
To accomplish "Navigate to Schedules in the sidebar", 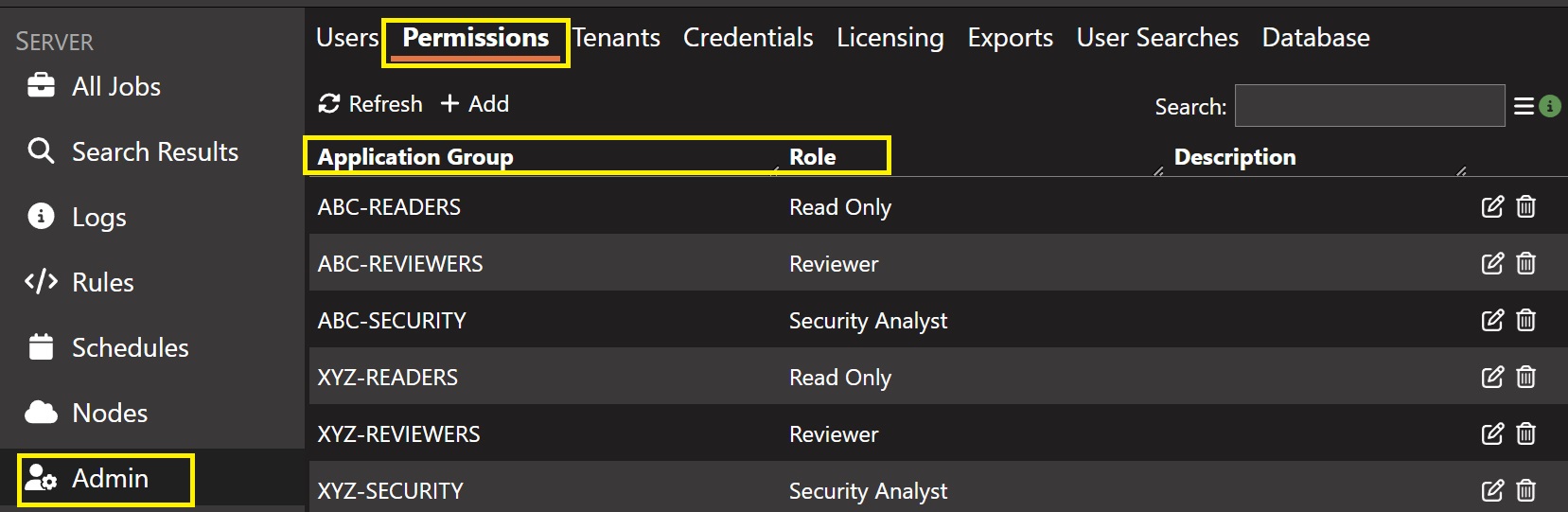I will tap(130, 348).
